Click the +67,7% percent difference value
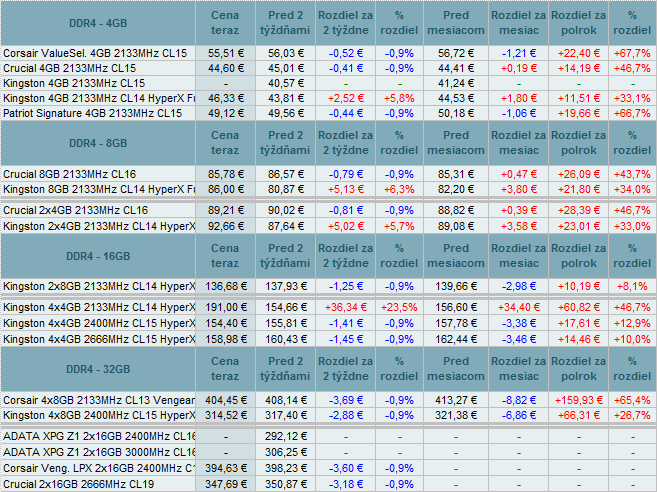This screenshot has width=657, height=492. 632,53
